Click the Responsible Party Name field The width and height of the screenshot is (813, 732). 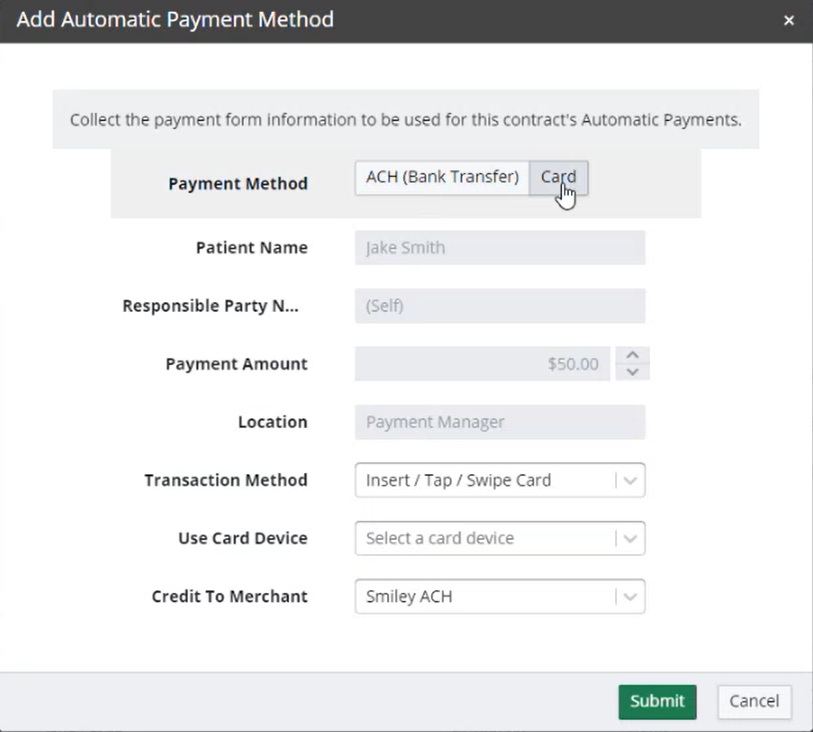499,305
